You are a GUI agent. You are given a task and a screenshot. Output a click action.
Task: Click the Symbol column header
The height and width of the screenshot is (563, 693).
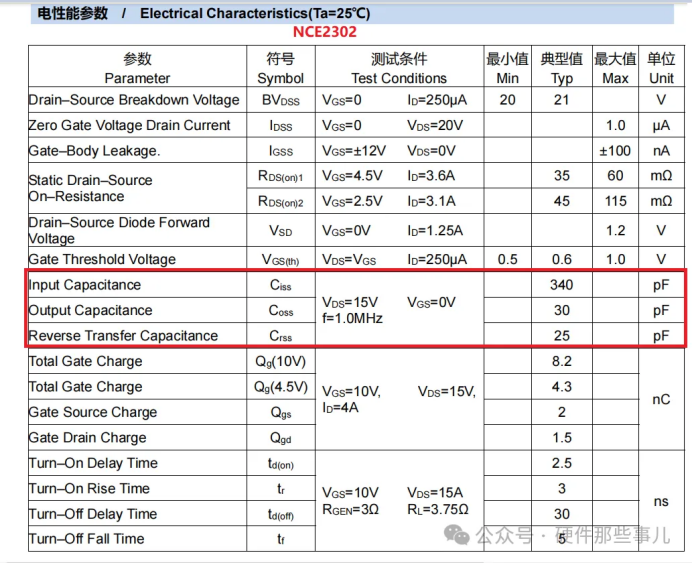(x=281, y=67)
